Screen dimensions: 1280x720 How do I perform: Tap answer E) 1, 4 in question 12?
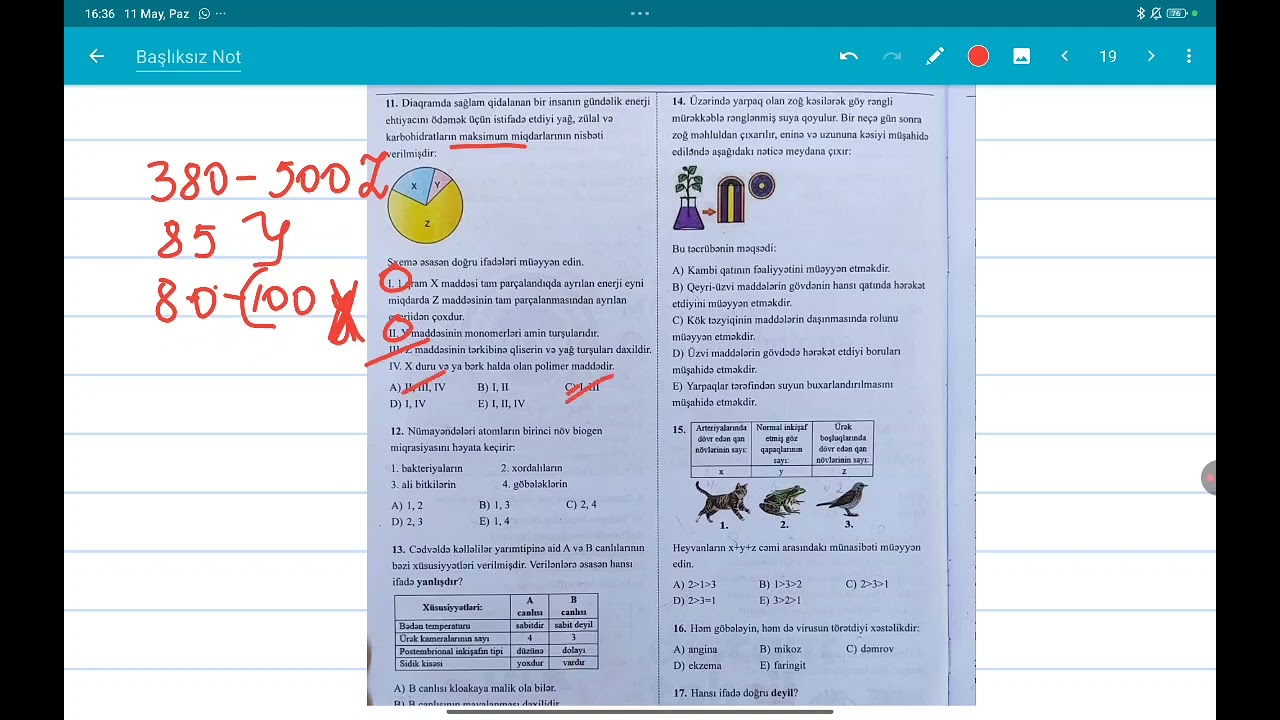[x=494, y=521]
